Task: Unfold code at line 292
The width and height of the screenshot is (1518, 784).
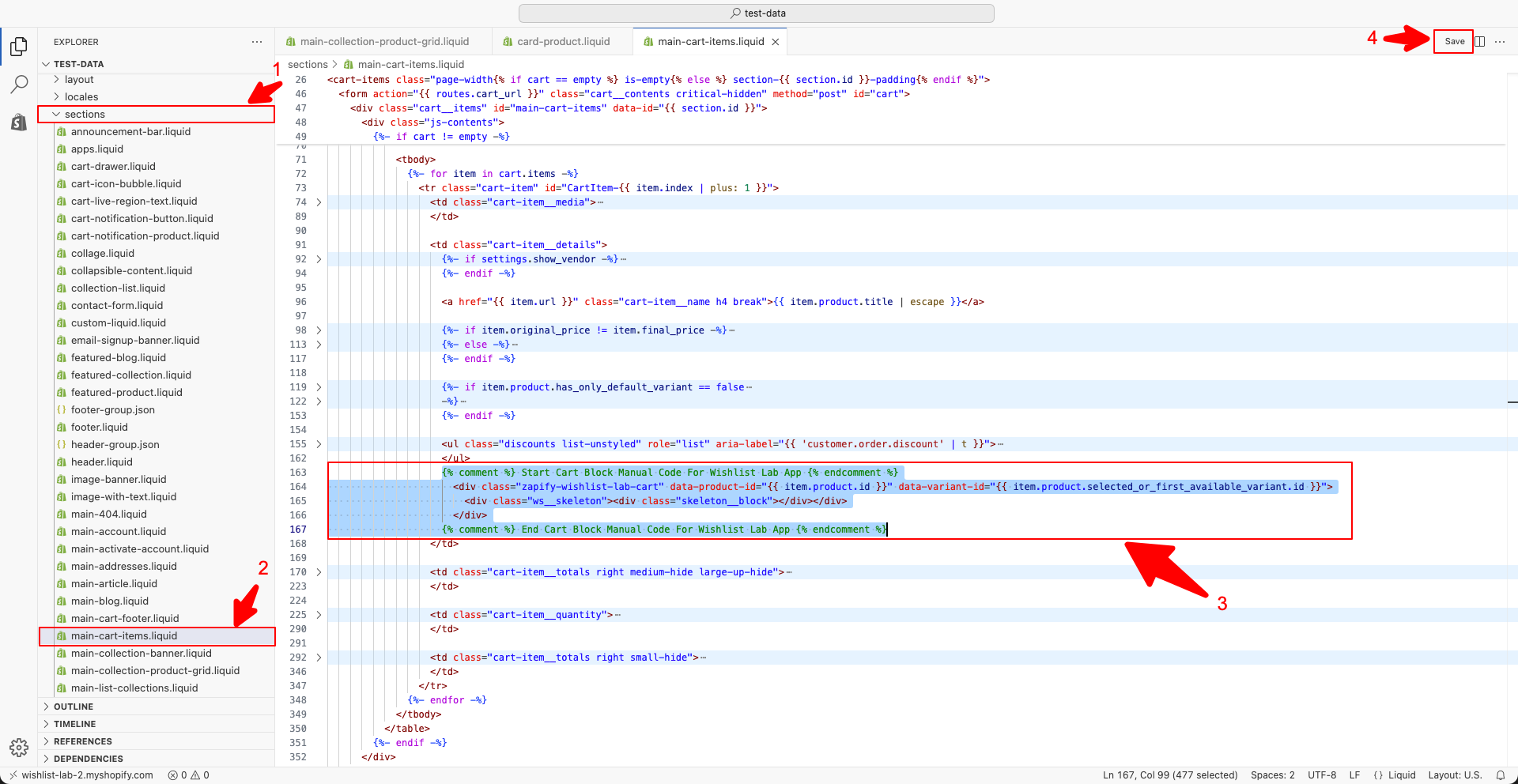Action: pos(319,658)
